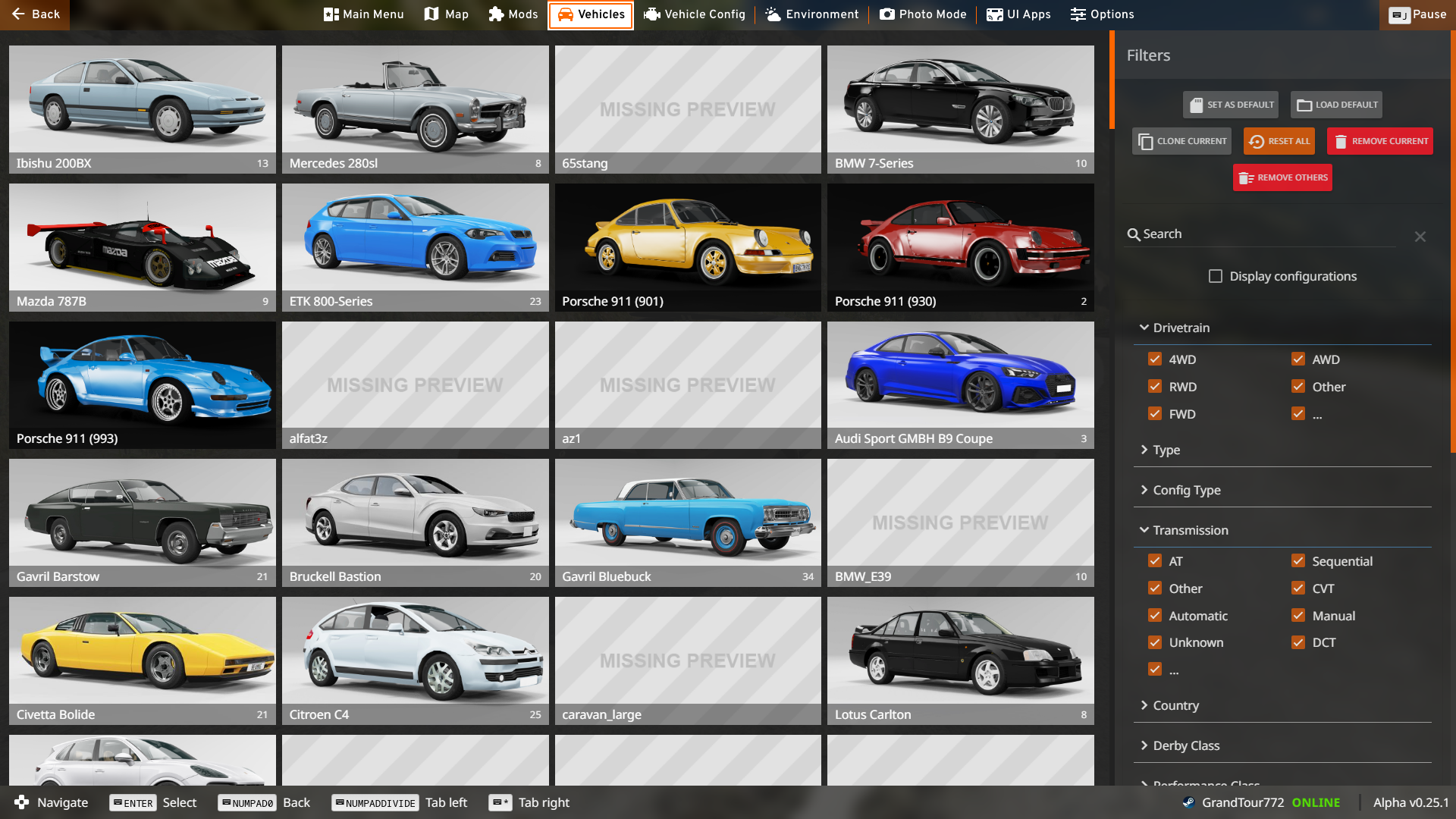Click the Set As Default save icon
The height and width of the screenshot is (819, 1456).
[x=1196, y=105]
